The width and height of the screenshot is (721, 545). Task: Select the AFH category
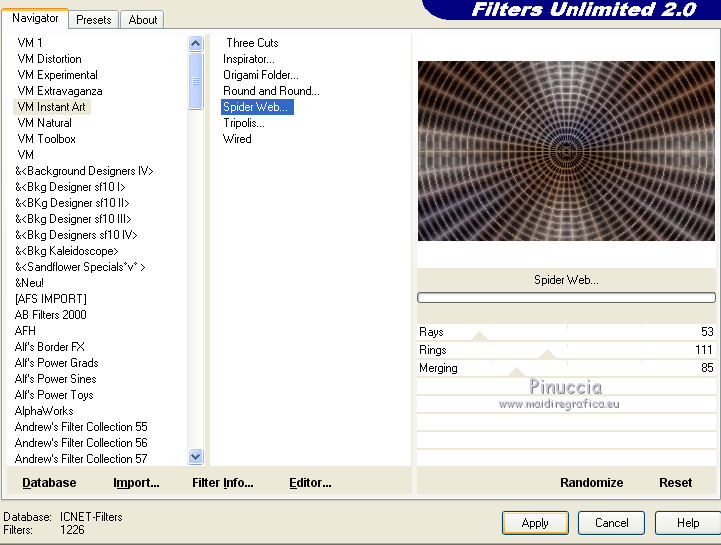(x=25, y=331)
